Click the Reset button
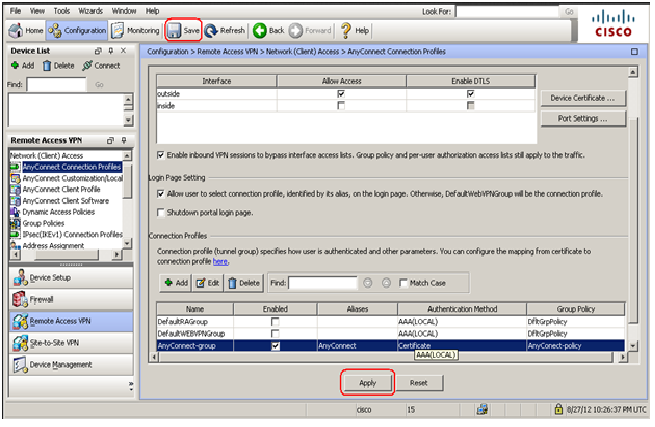 coord(419,383)
